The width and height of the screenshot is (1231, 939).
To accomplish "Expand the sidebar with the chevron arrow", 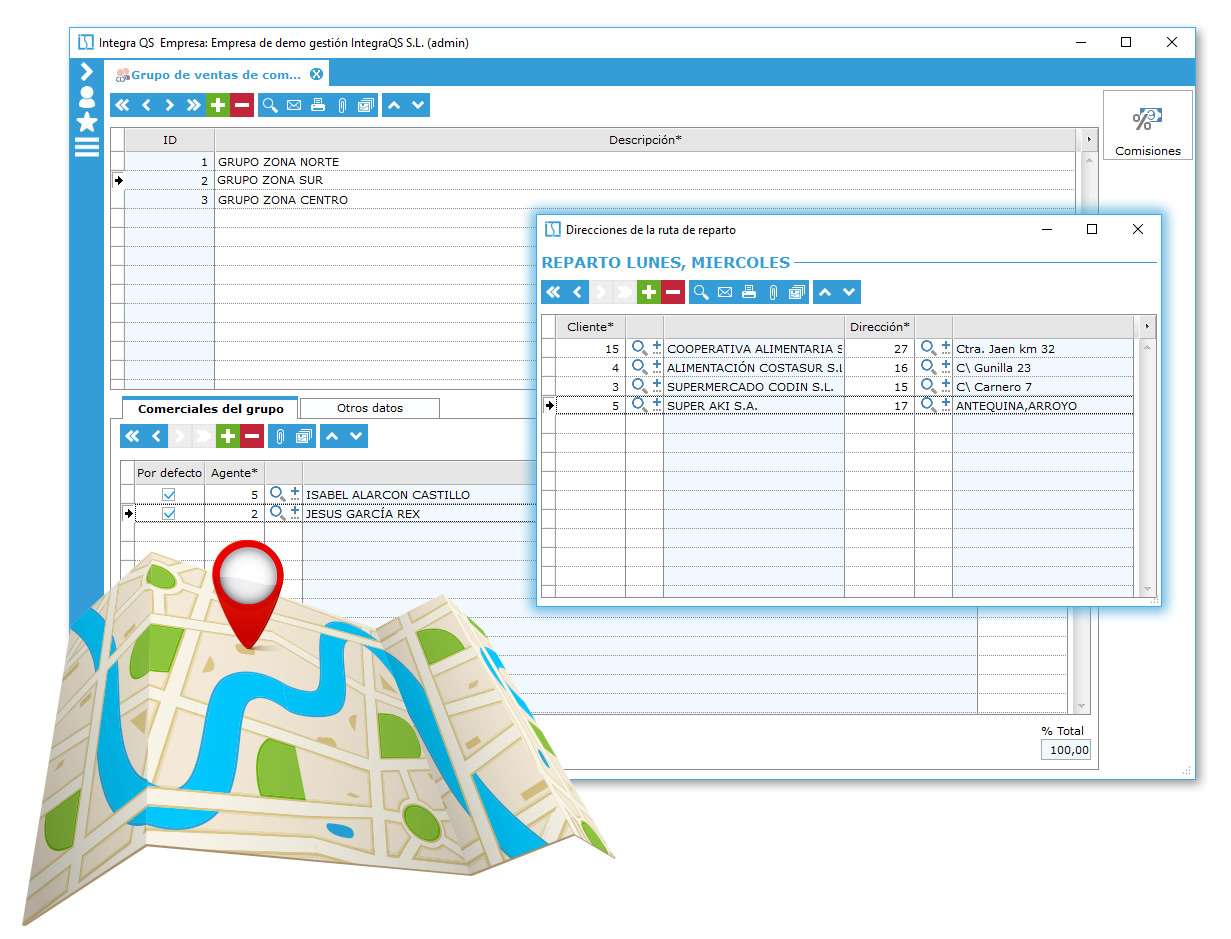I will 88,72.
